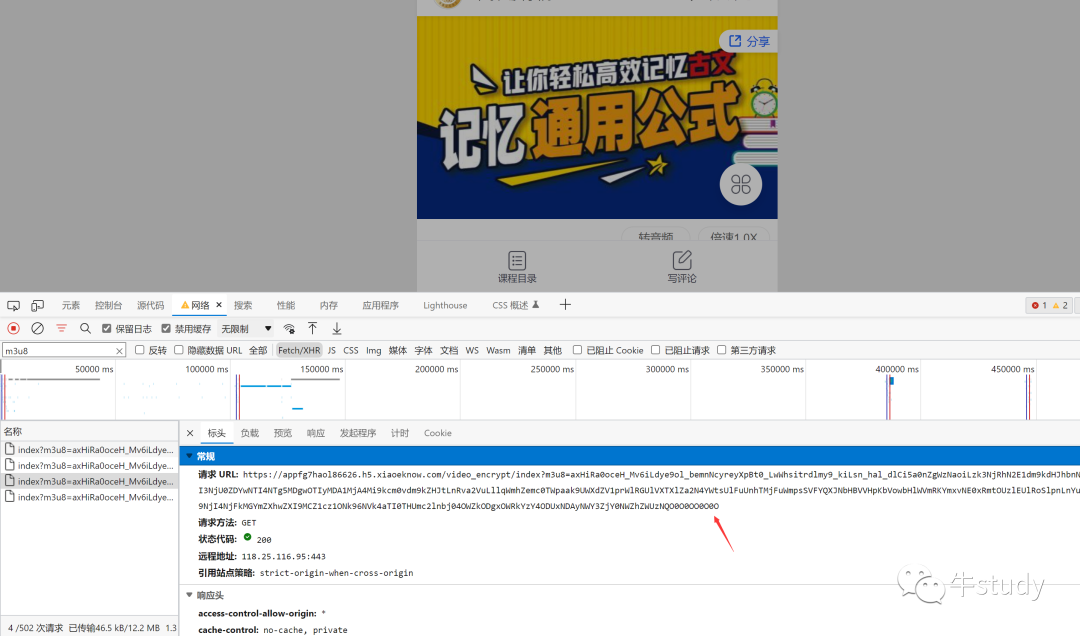This screenshot has width=1080, height=636.
Task: Toggle device emulation icon
Action: pos(37,305)
